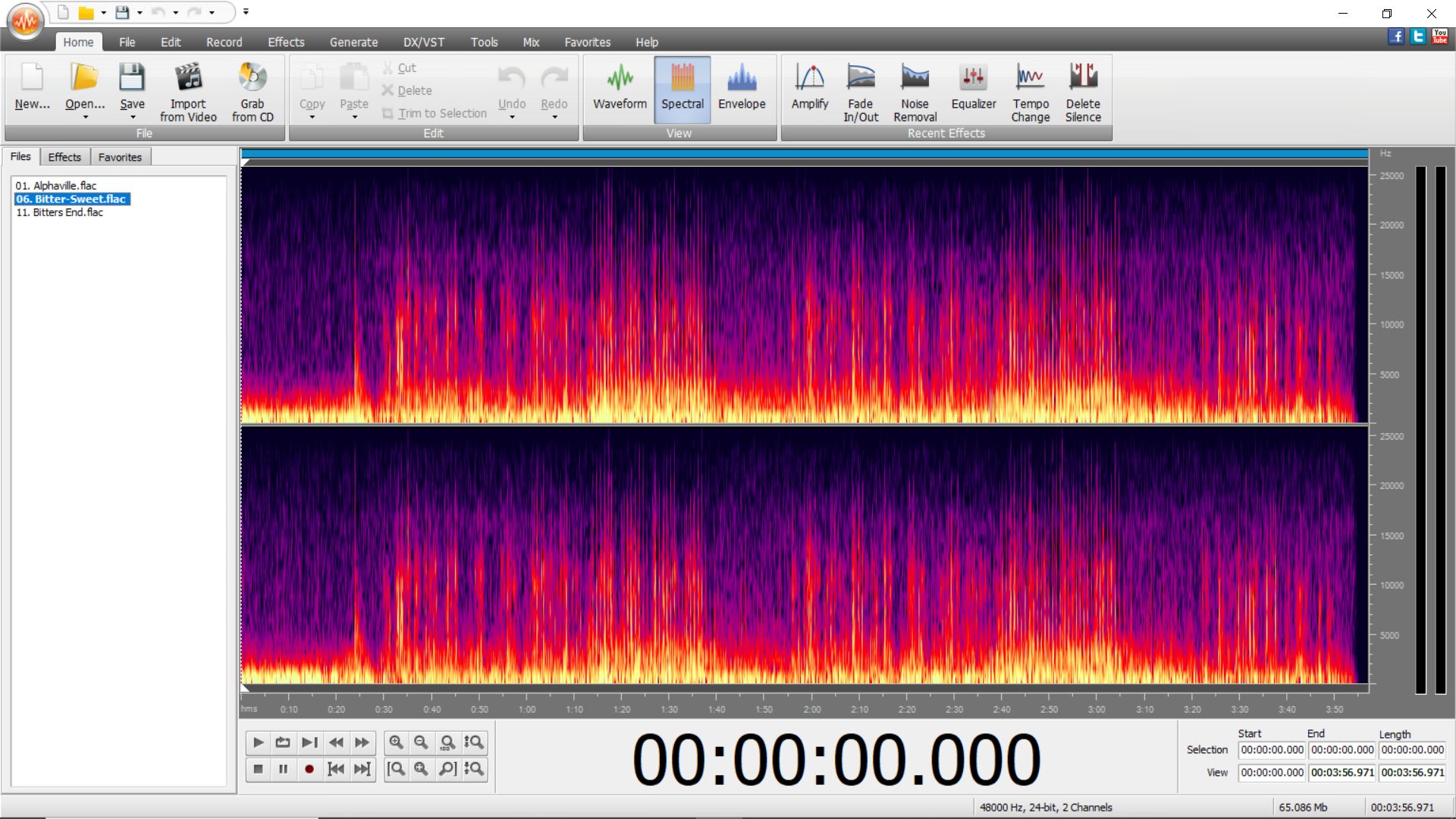
Task: Toggle loop playback button
Action: 283,742
